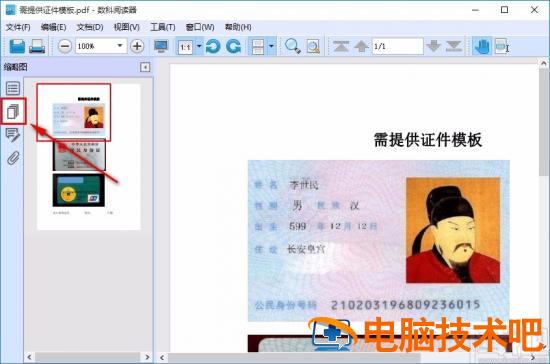Open the 文件(F) menu
The width and height of the screenshot is (550, 364).
coord(18,27)
